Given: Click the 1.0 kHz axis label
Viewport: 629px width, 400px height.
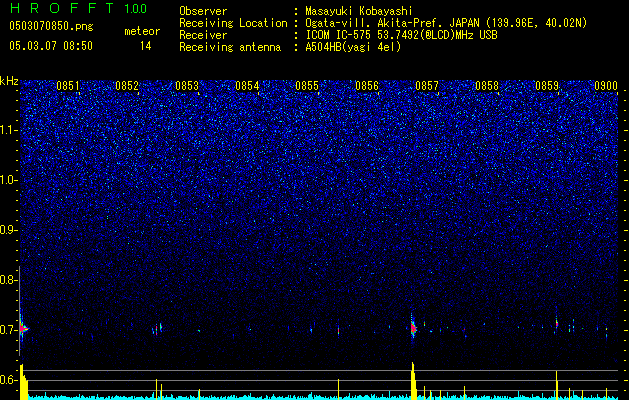Looking at the screenshot, I should click(x=9, y=180).
